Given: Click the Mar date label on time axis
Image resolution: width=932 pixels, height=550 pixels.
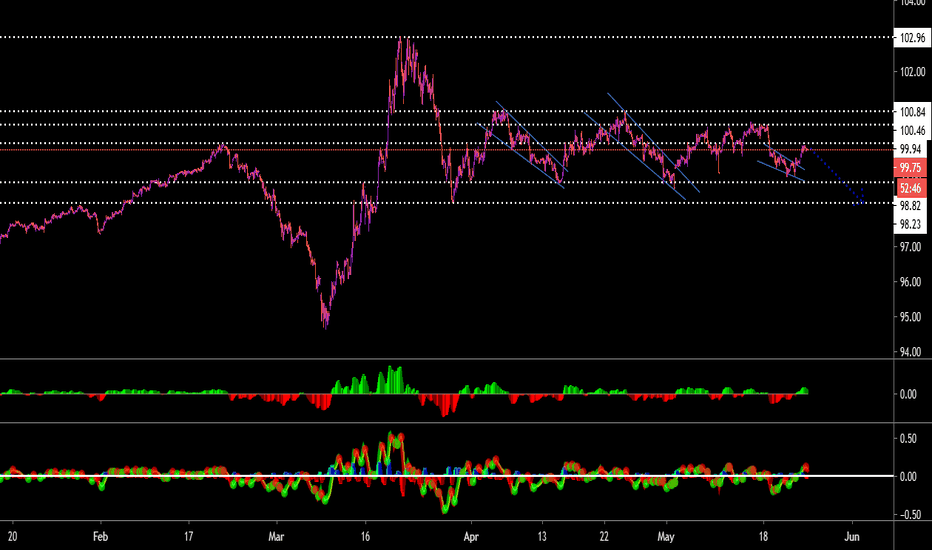Looking at the screenshot, I should click(276, 536).
